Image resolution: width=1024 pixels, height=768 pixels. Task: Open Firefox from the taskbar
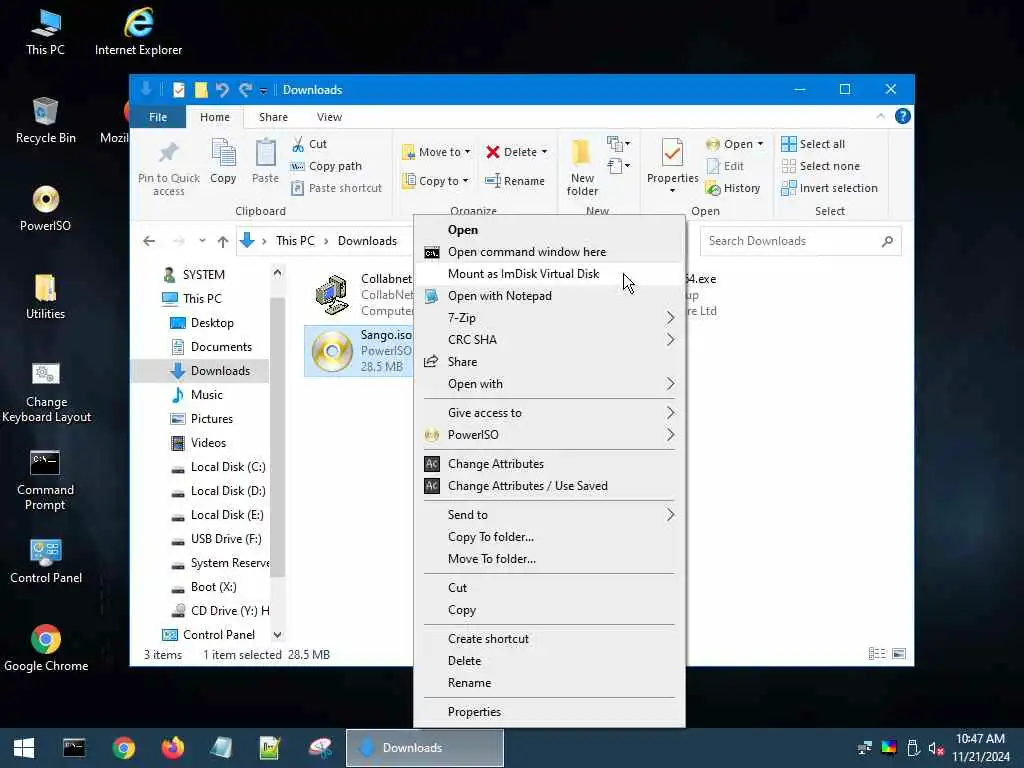coord(173,748)
